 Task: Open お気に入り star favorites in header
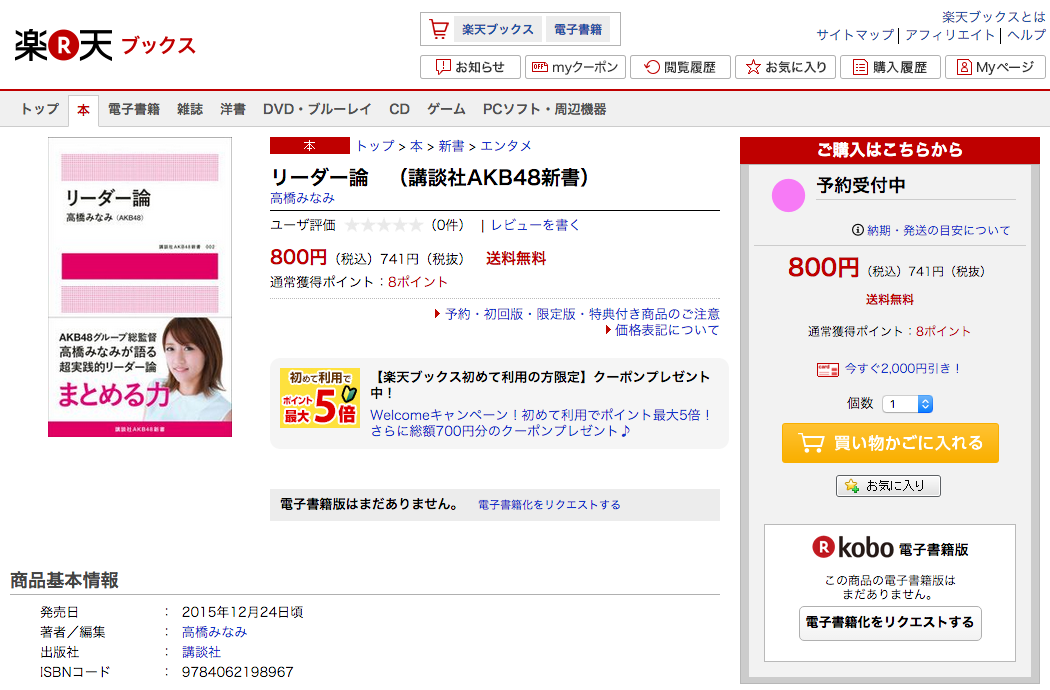[x=785, y=67]
